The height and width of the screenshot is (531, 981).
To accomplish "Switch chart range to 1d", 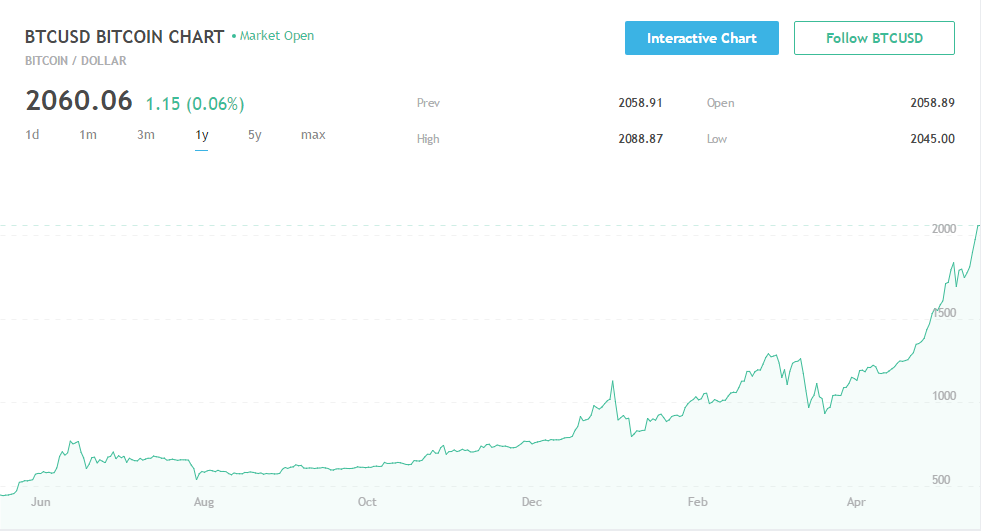I will pyautogui.click(x=32, y=134).
